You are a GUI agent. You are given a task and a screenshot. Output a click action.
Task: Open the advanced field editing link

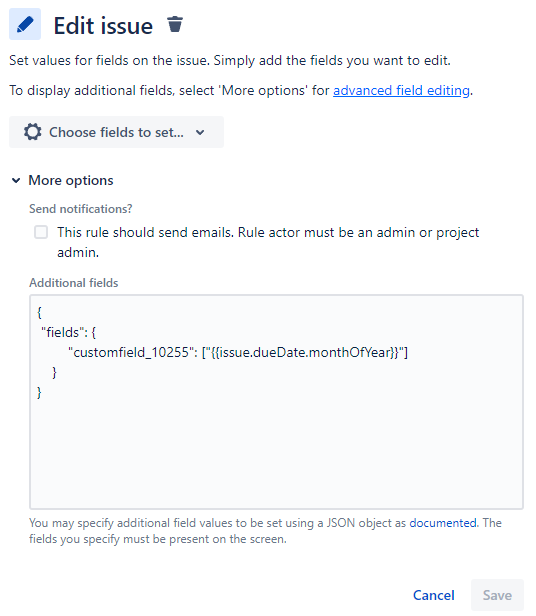[401, 90]
